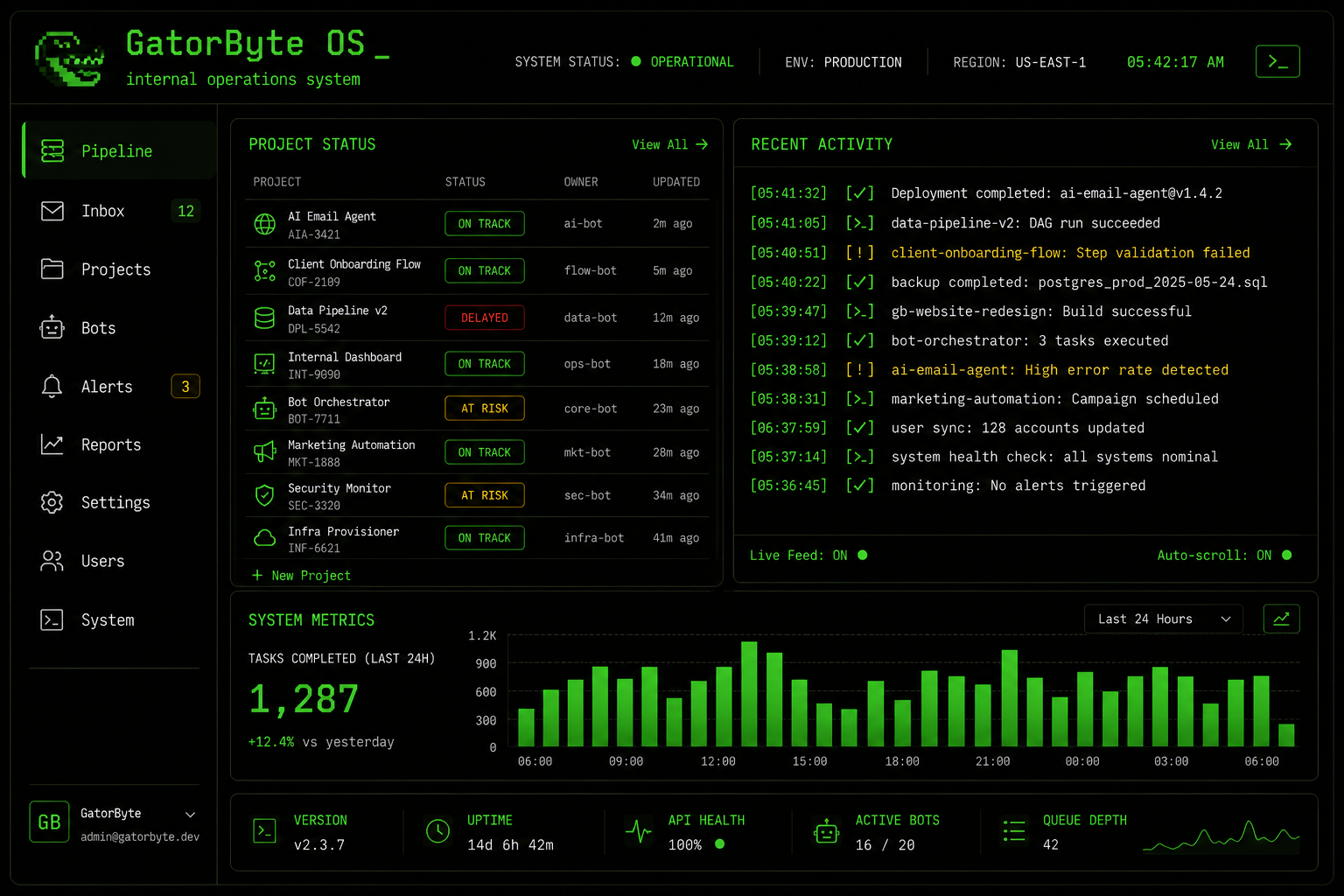The image size is (1344, 896).
Task: Go to Projects in sidebar
Action: pos(120,269)
